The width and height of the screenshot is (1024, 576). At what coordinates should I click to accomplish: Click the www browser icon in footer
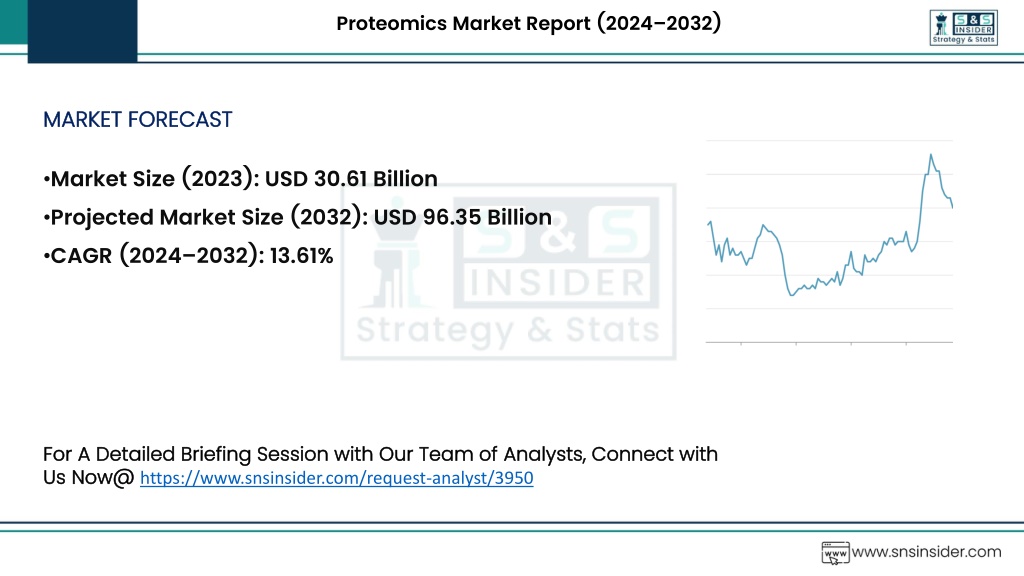click(835, 552)
